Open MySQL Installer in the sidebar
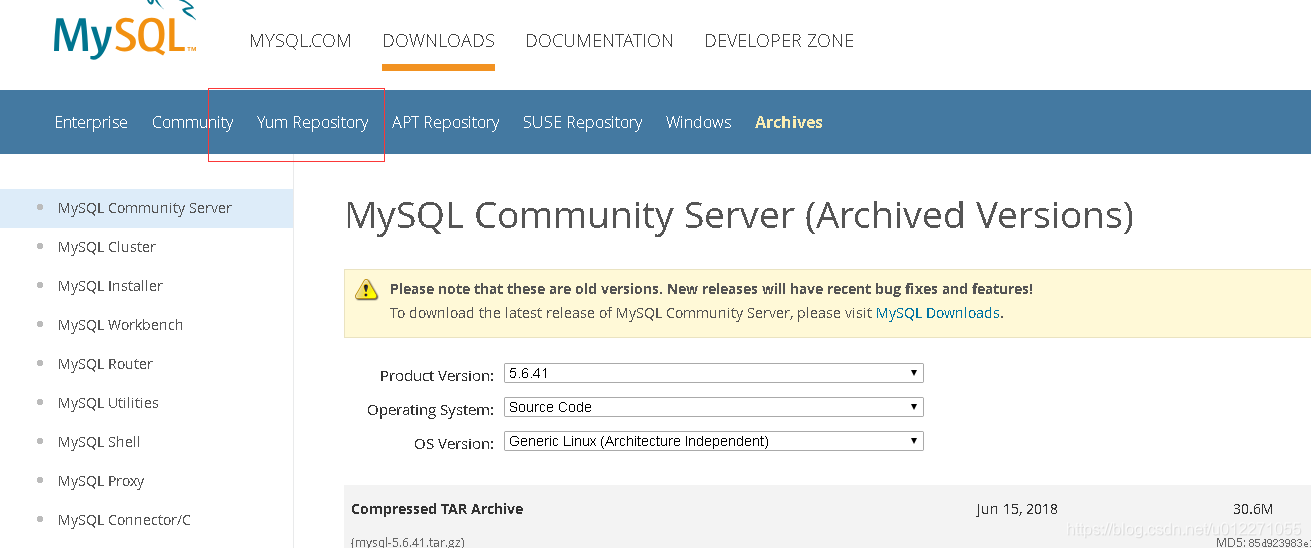 click(x=110, y=286)
